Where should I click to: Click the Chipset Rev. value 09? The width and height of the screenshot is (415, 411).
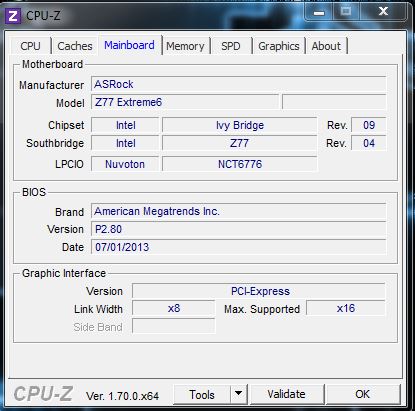pos(369,125)
